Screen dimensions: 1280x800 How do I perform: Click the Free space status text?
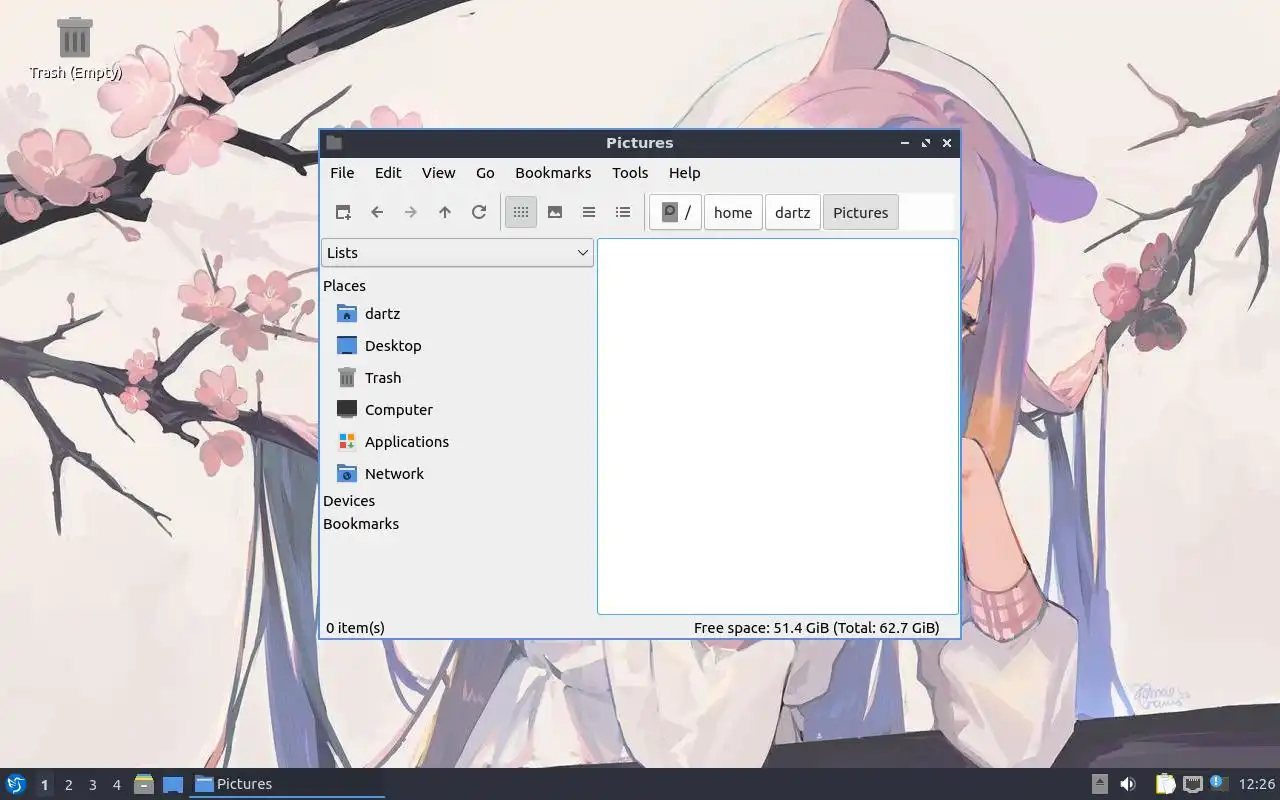click(816, 628)
